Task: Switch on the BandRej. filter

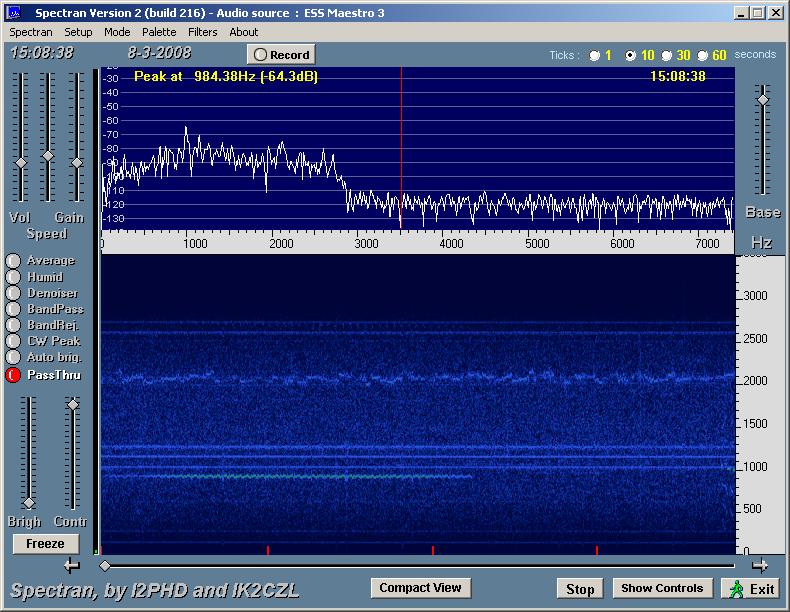Action: (13, 325)
